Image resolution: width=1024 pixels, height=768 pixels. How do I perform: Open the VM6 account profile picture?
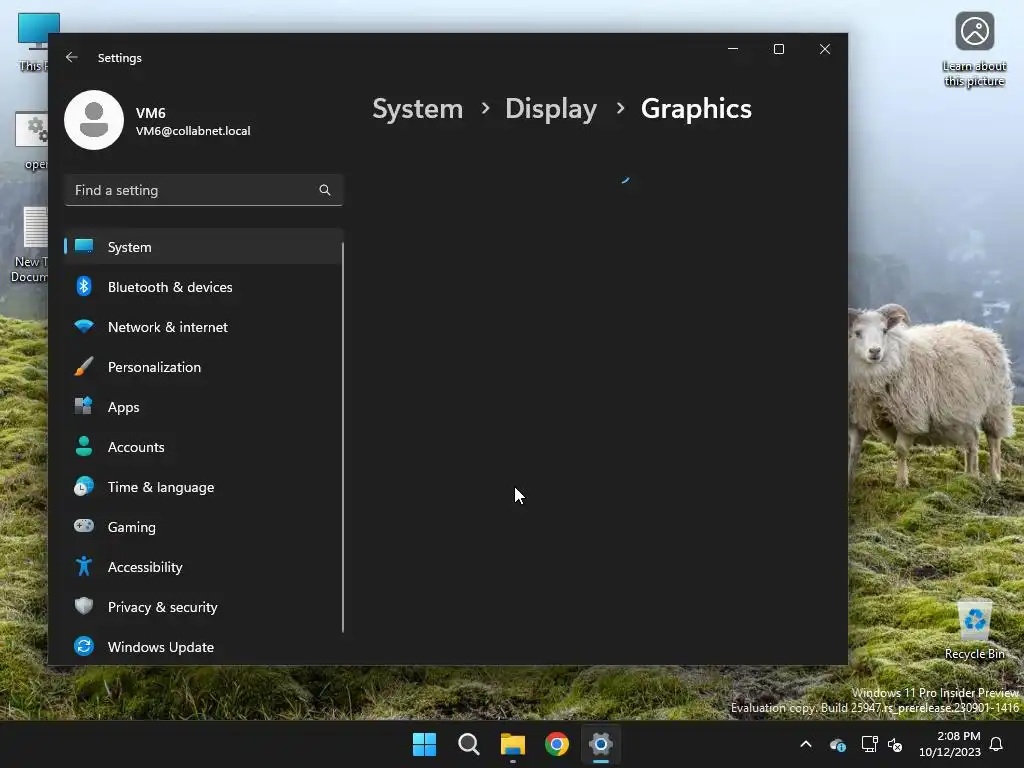[94, 120]
